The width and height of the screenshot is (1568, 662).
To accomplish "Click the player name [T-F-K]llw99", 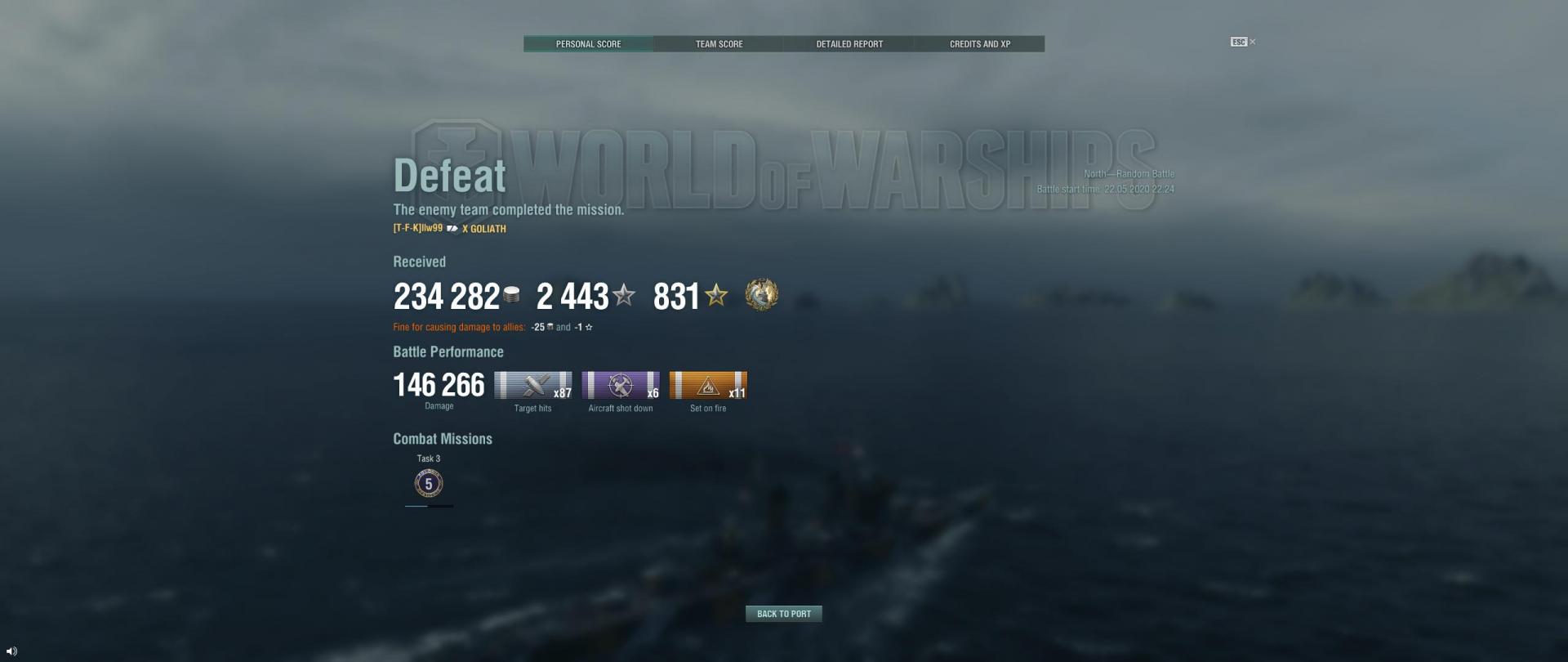I will (418, 228).
